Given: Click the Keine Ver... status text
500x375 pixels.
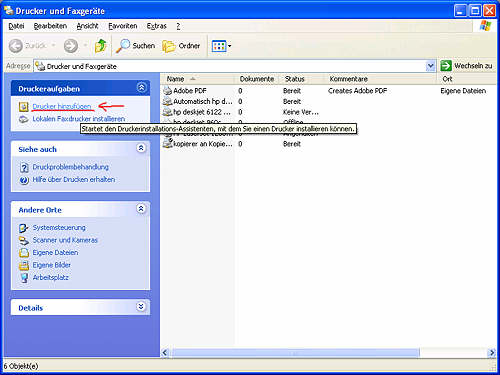Looking at the screenshot, I should [x=301, y=112].
